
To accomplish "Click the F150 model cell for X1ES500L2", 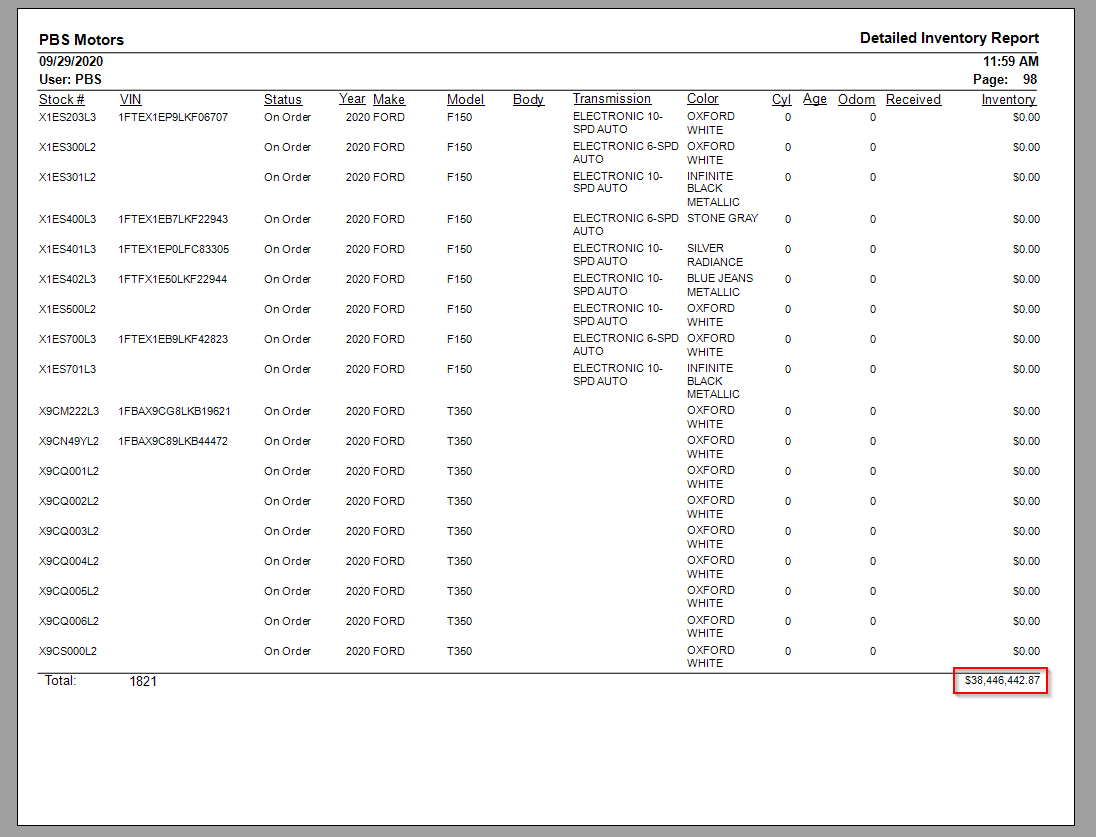I will 459,310.
